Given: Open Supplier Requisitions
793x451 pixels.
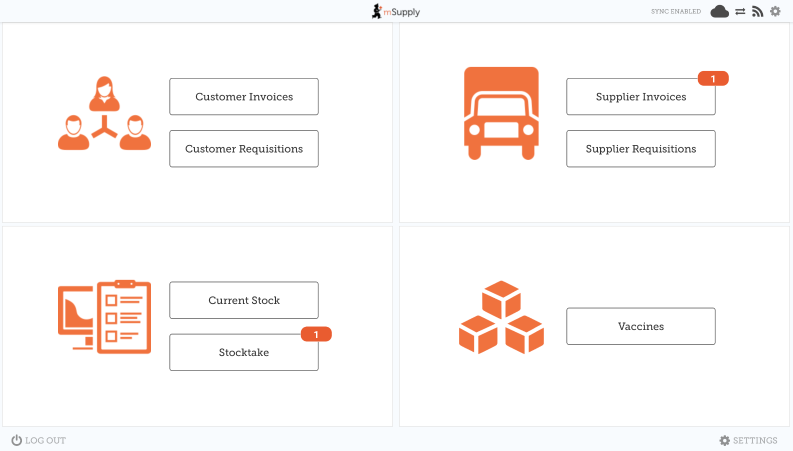Looking at the screenshot, I should [x=641, y=149].
